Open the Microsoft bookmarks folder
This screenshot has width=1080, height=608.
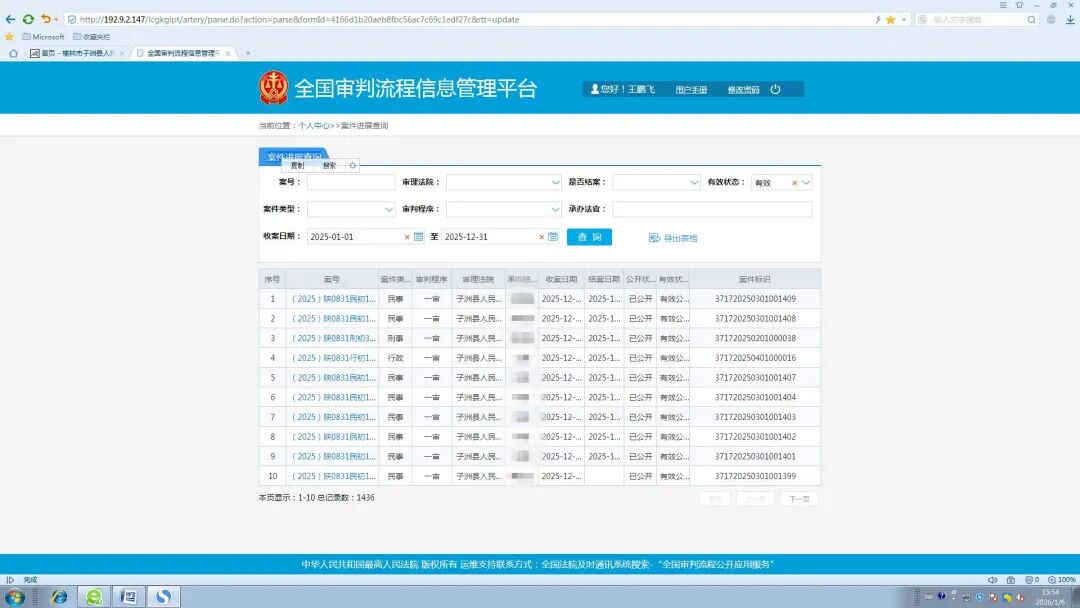42,36
